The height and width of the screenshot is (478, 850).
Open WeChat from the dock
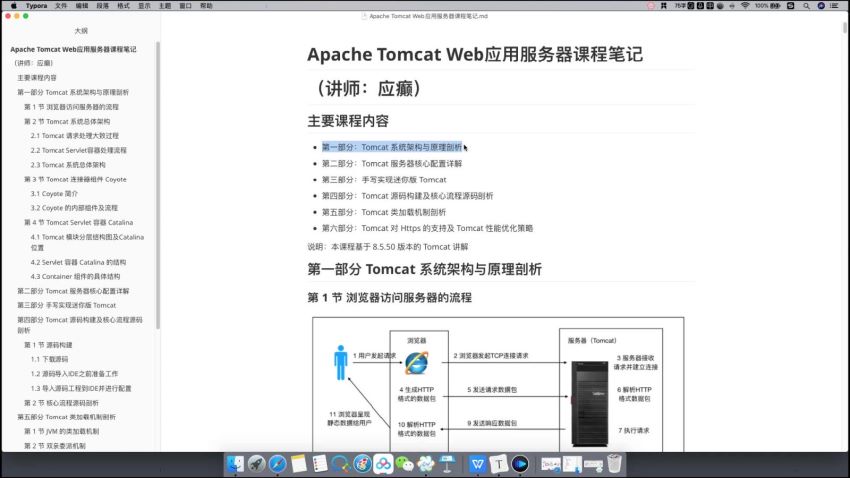(404, 464)
